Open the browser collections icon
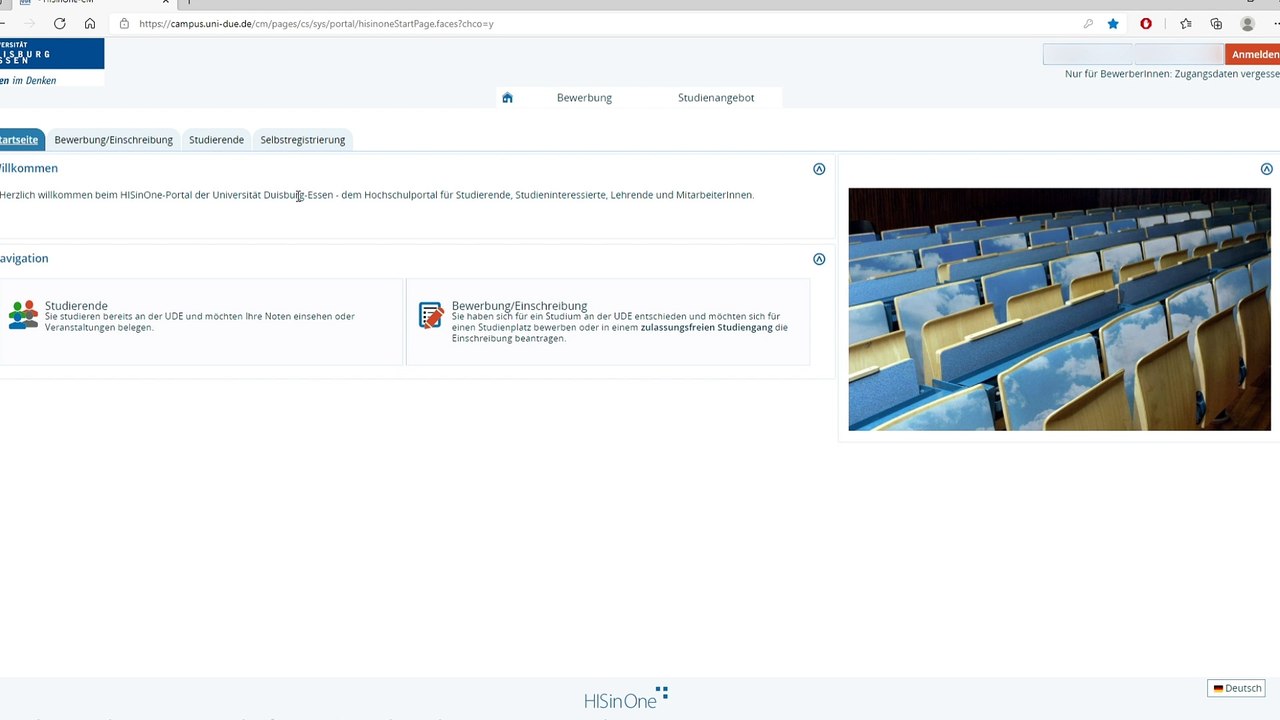 [x=1216, y=23]
